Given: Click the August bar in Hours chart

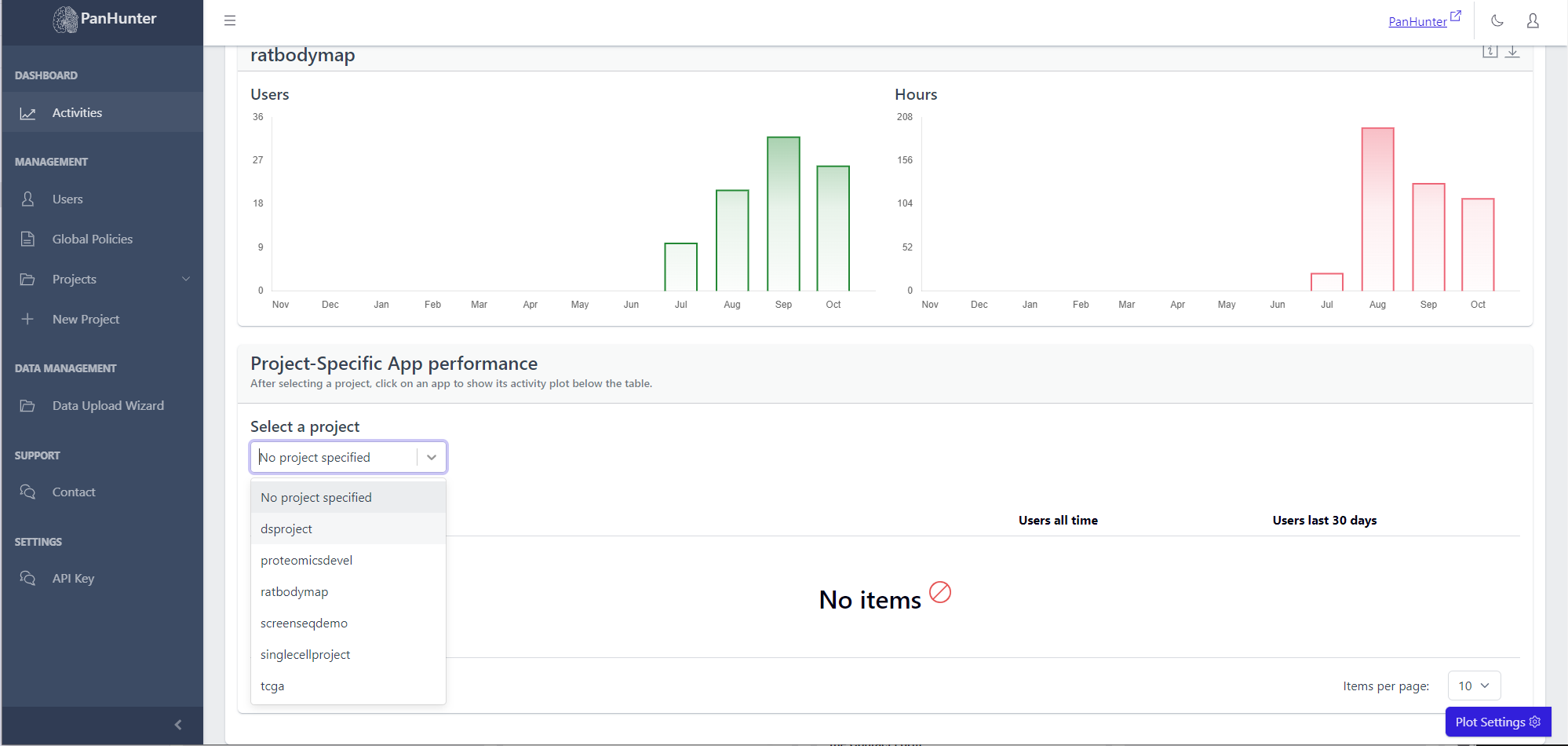Looking at the screenshot, I should (1377, 209).
